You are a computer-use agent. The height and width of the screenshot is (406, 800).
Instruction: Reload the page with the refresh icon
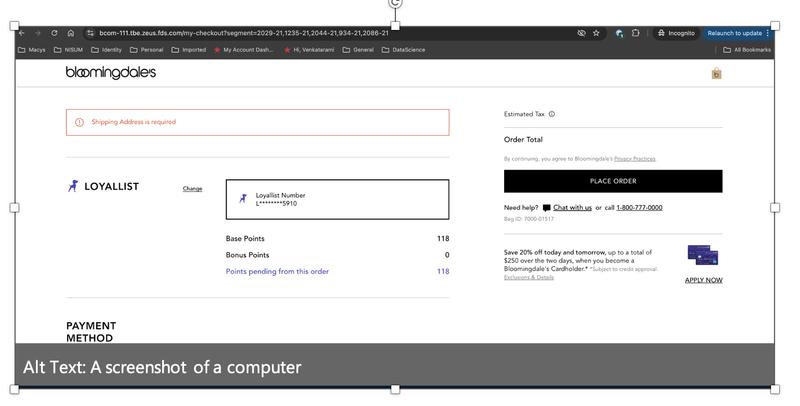(54, 33)
